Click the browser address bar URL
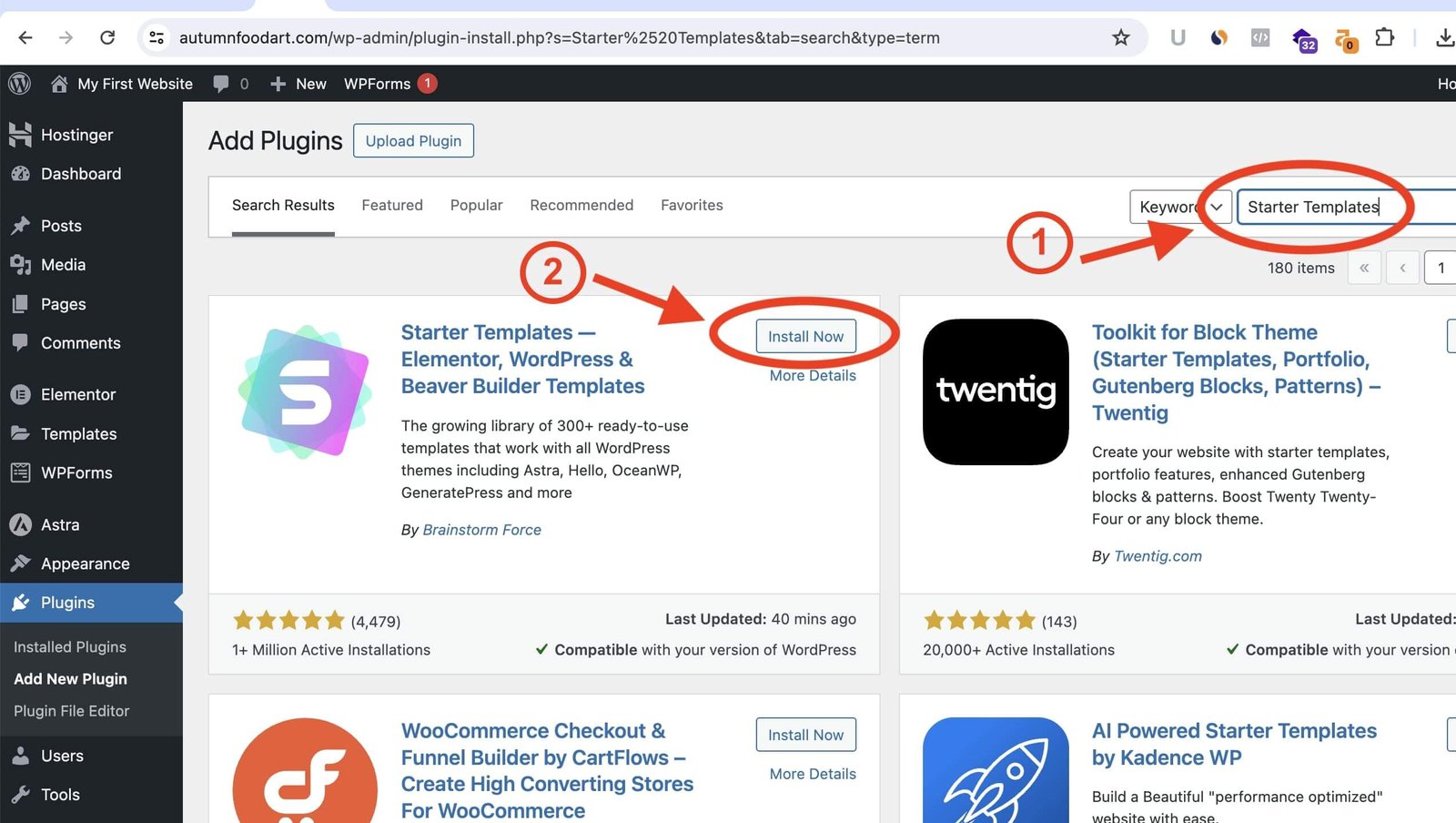The width and height of the screenshot is (1456, 823). pos(560,37)
